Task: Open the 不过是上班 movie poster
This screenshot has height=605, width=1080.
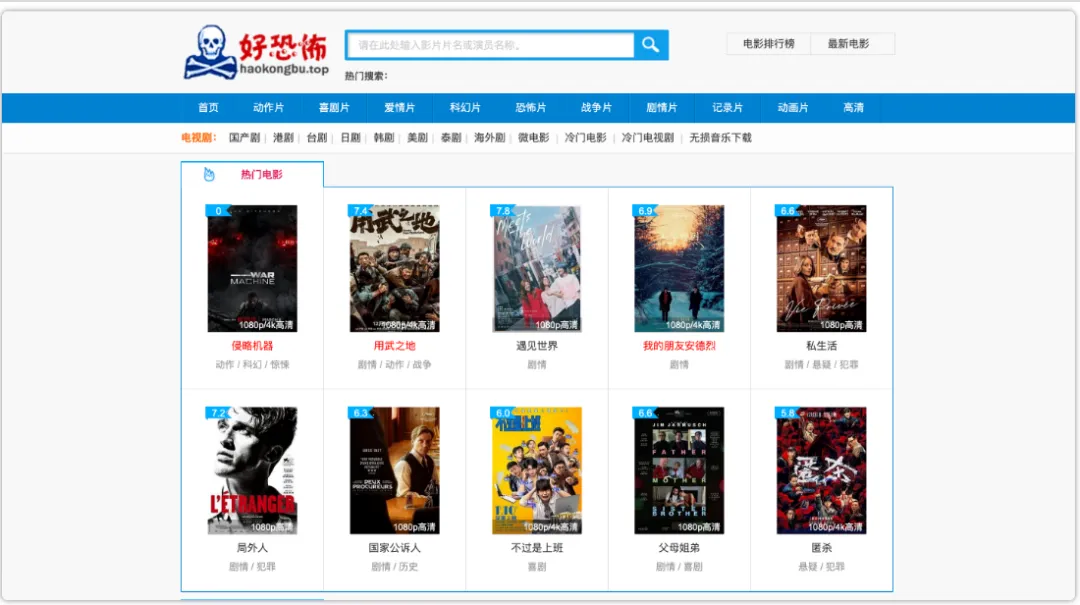Action: [537, 471]
